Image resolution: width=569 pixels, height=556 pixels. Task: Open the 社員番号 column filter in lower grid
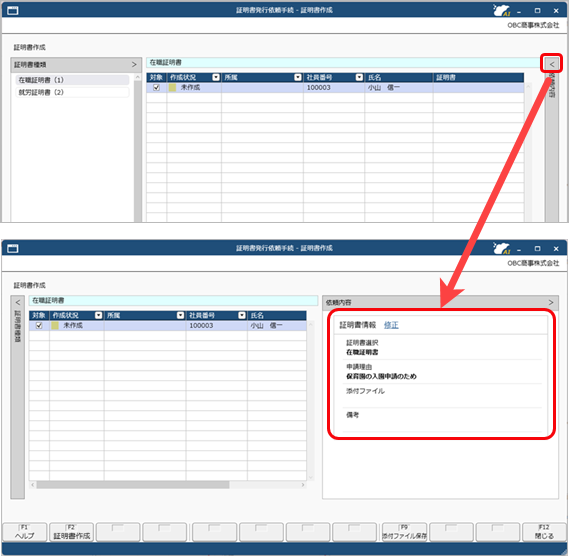tap(242, 315)
